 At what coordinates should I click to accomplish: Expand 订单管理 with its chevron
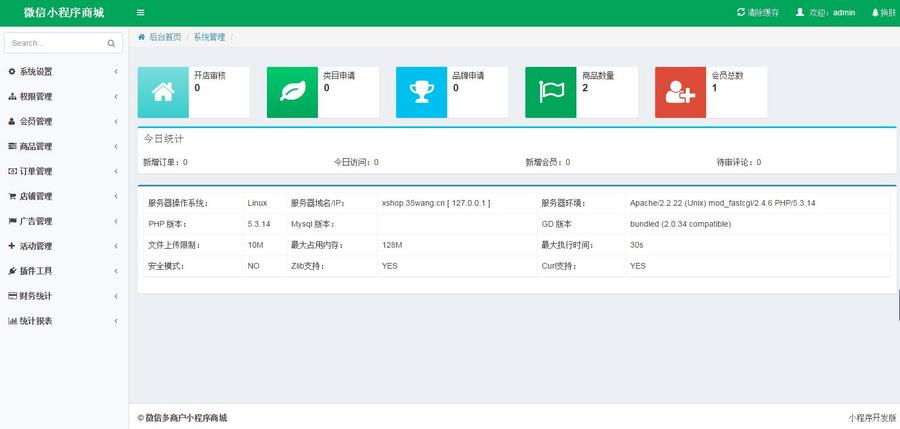(x=116, y=171)
